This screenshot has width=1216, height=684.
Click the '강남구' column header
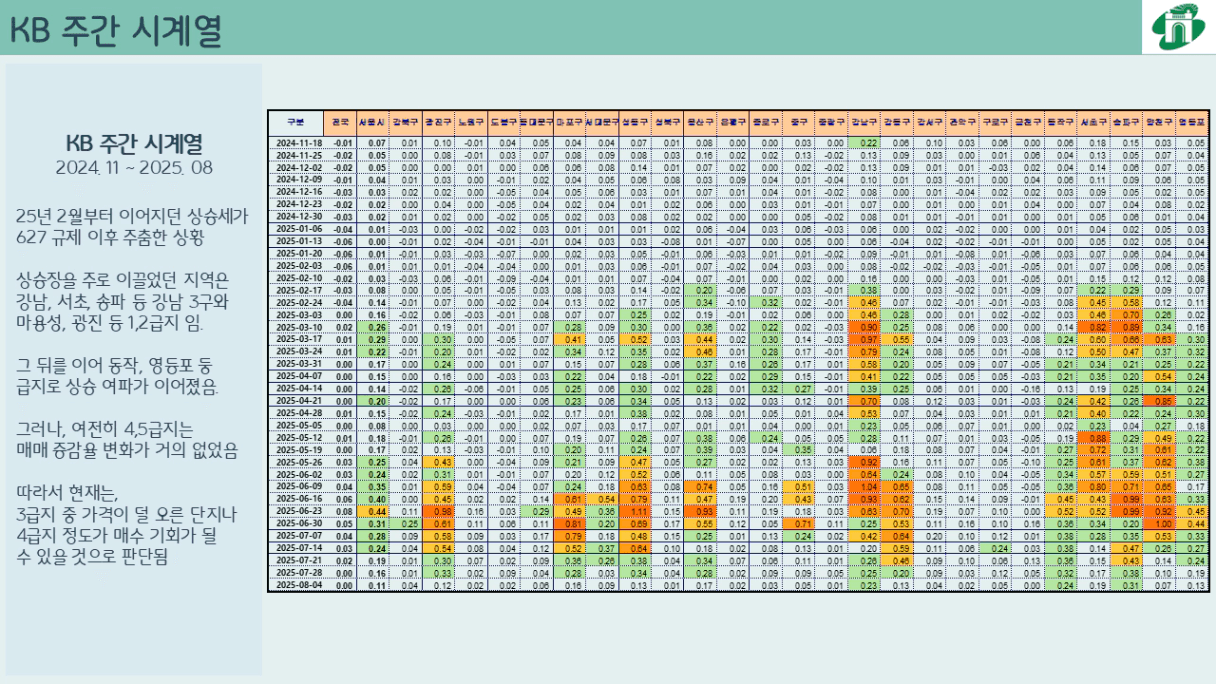point(864,121)
